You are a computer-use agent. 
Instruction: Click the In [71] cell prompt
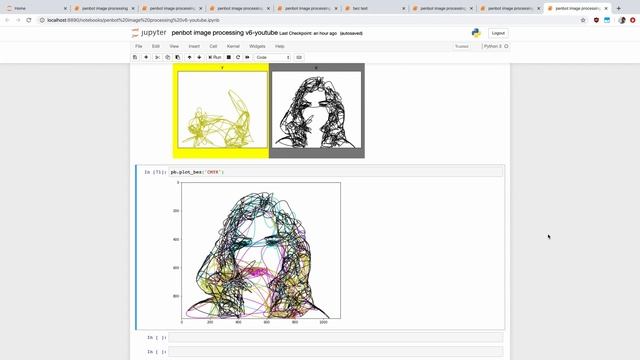[155, 172]
